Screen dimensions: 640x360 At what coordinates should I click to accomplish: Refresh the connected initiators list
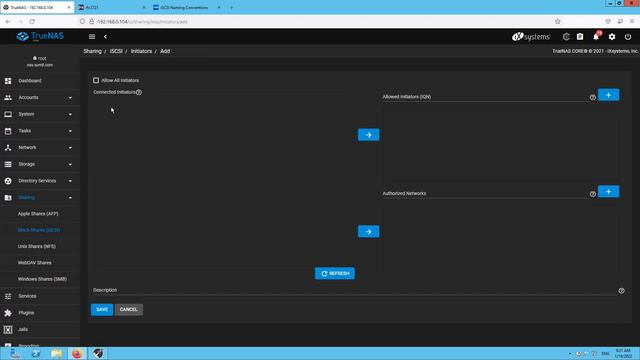point(335,273)
